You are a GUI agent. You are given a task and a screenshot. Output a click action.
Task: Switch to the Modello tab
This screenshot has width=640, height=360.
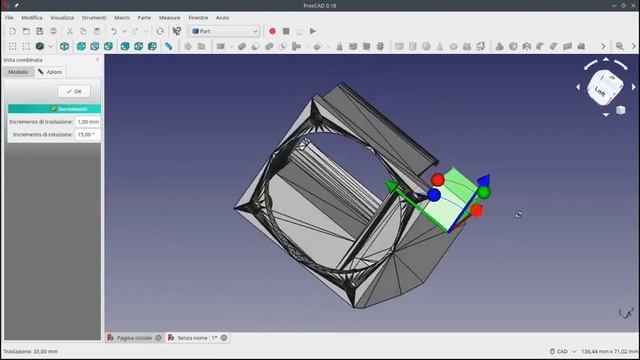(x=18, y=72)
